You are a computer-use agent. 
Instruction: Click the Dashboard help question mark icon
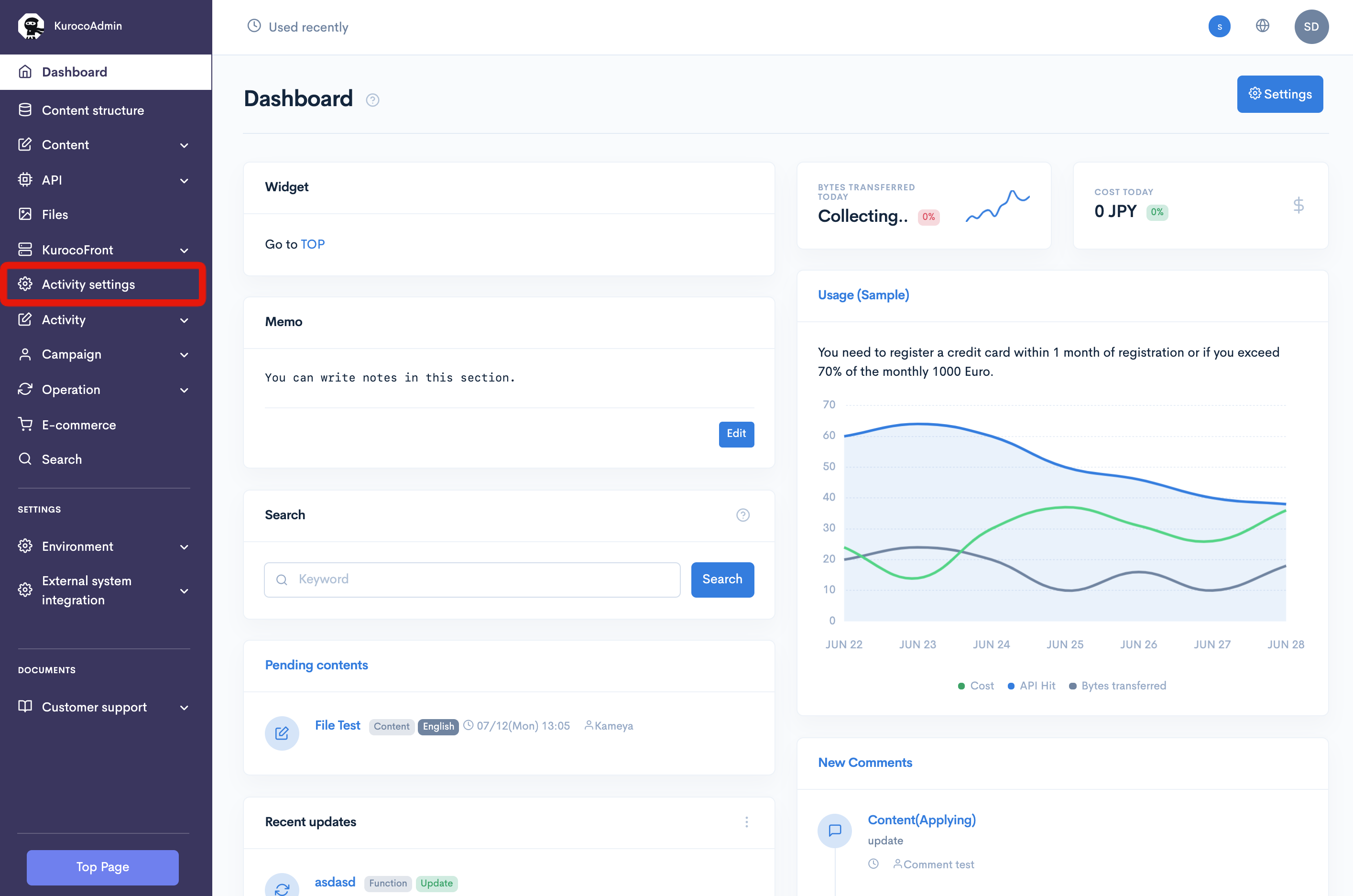[372, 99]
